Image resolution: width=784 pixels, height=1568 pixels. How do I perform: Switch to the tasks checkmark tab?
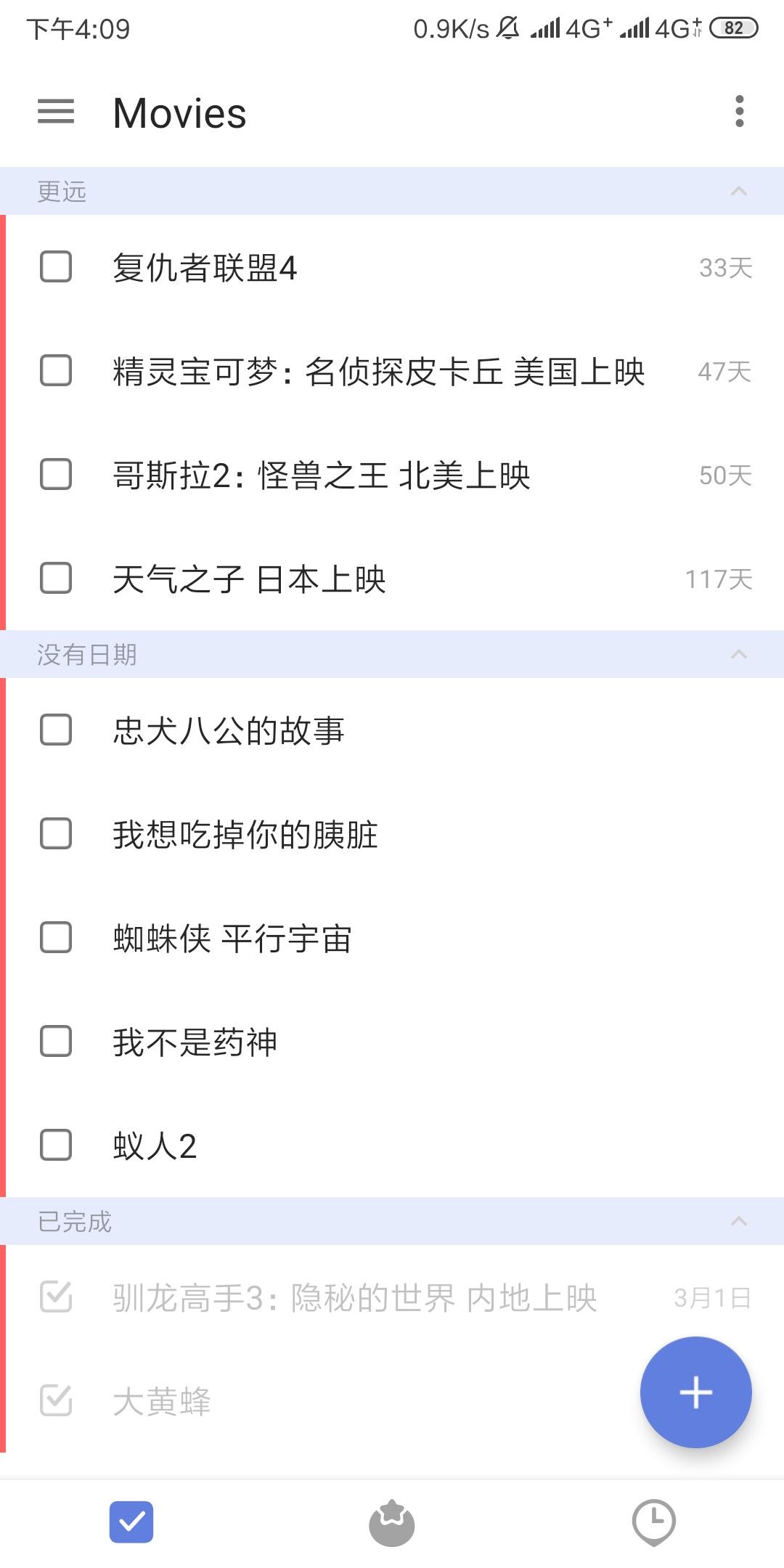tap(131, 1522)
